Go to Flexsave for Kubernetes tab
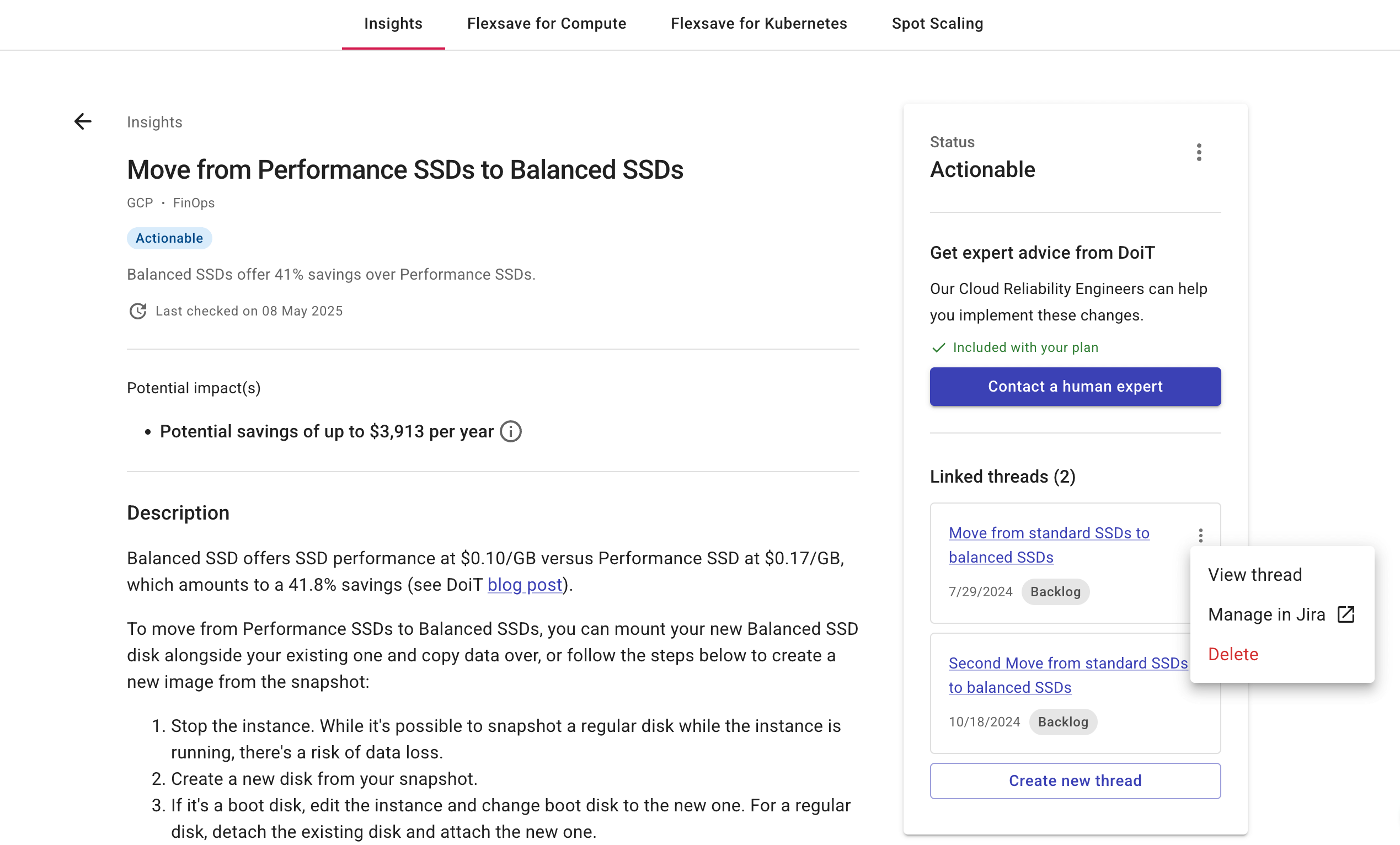 point(758,23)
